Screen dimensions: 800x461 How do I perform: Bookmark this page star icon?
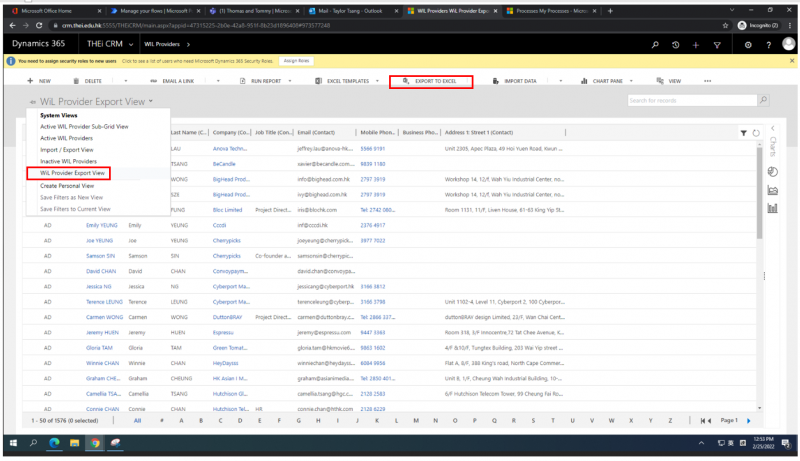click(x=725, y=25)
